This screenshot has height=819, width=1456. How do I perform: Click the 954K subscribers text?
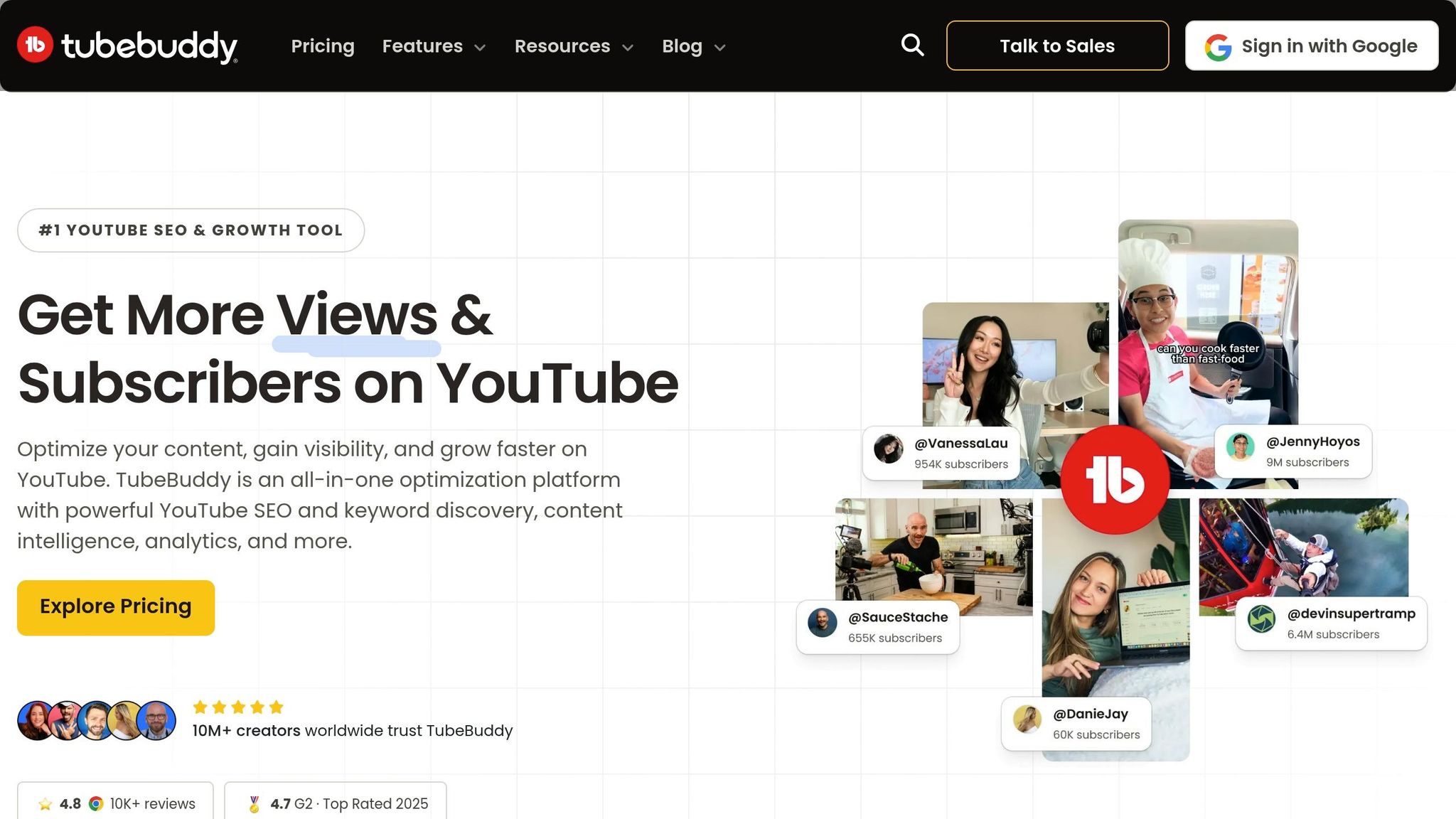[961, 464]
